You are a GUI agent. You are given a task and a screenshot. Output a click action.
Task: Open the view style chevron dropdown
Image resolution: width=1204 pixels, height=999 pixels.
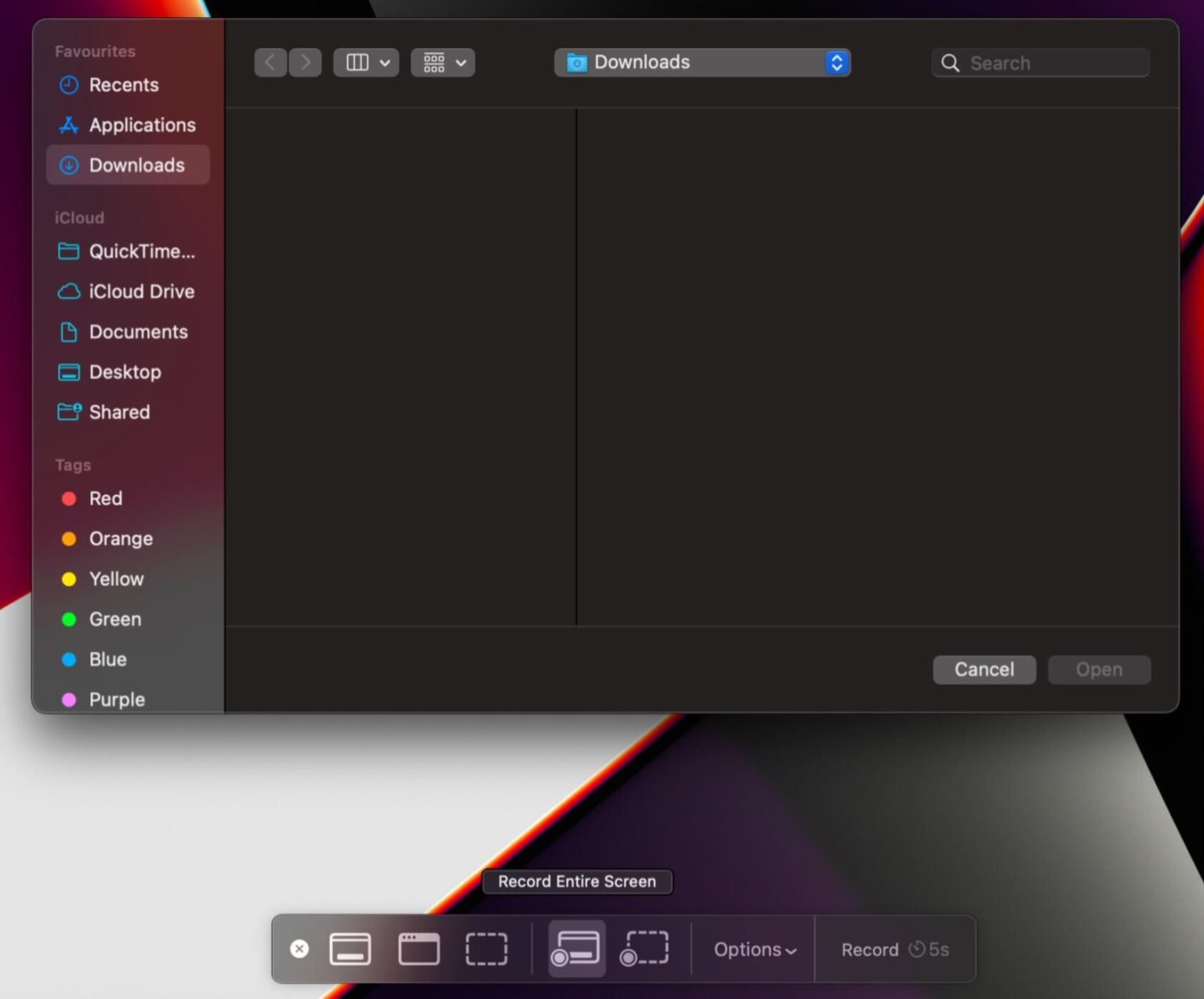(385, 63)
